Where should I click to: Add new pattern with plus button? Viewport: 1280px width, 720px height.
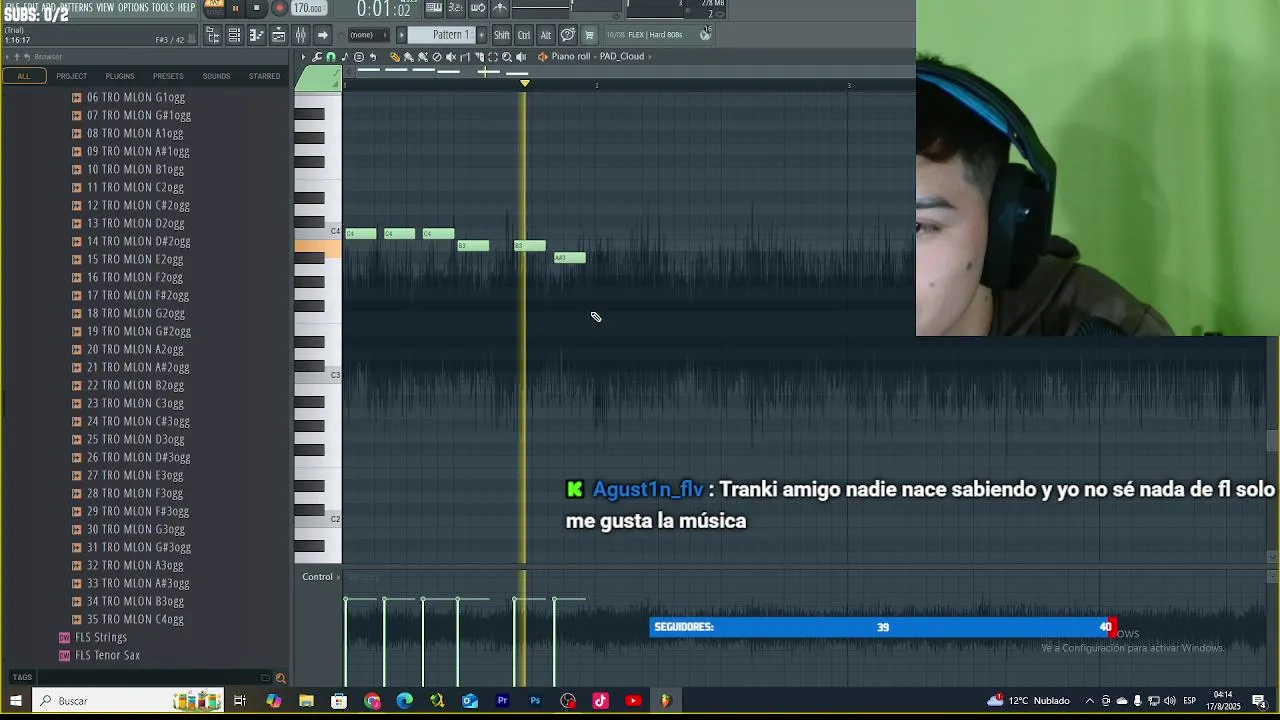click(x=481, y=35)
